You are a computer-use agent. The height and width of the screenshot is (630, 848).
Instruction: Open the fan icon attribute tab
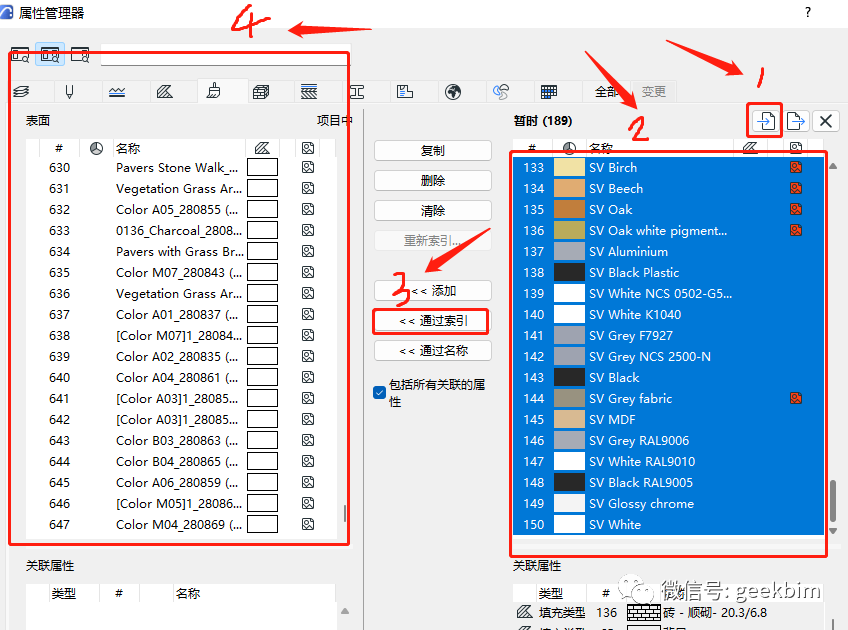click(x=501, y=92)
